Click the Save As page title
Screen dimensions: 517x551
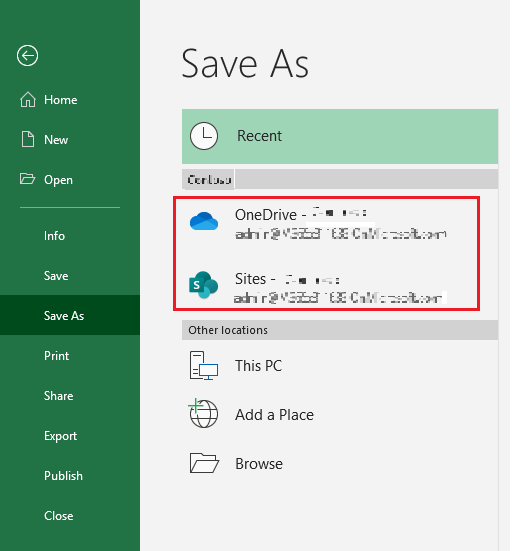coord(245,64)
